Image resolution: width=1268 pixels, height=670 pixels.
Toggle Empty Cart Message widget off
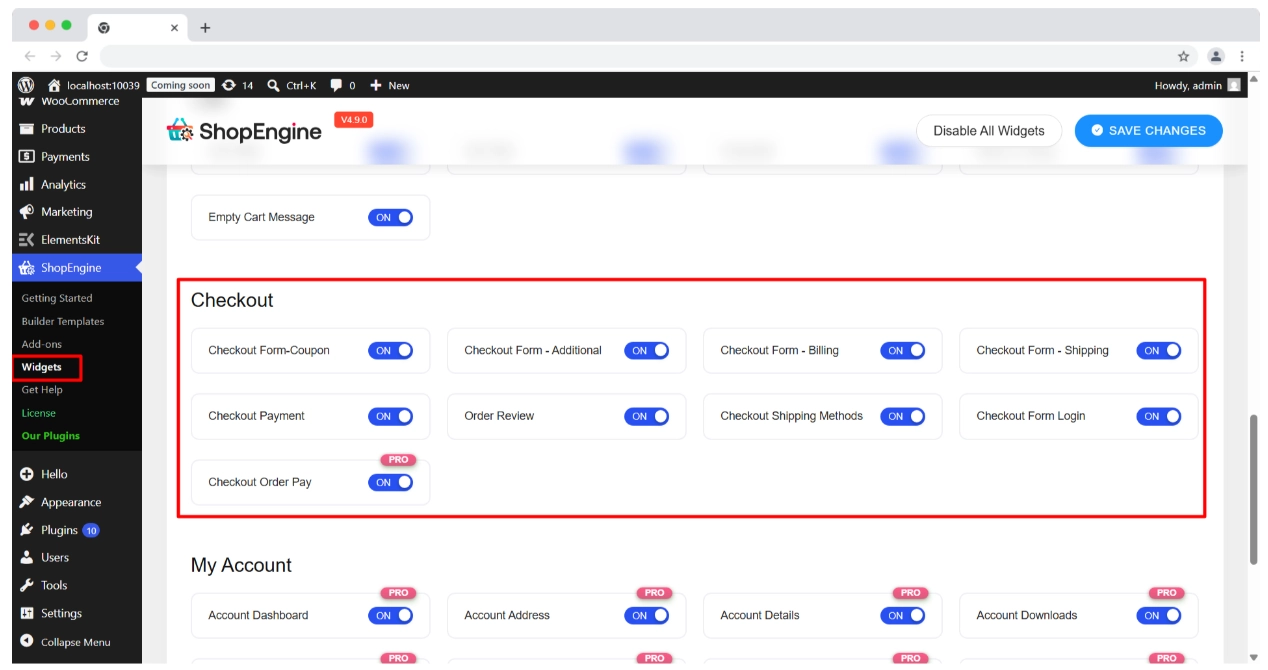[x=390, y=217]
